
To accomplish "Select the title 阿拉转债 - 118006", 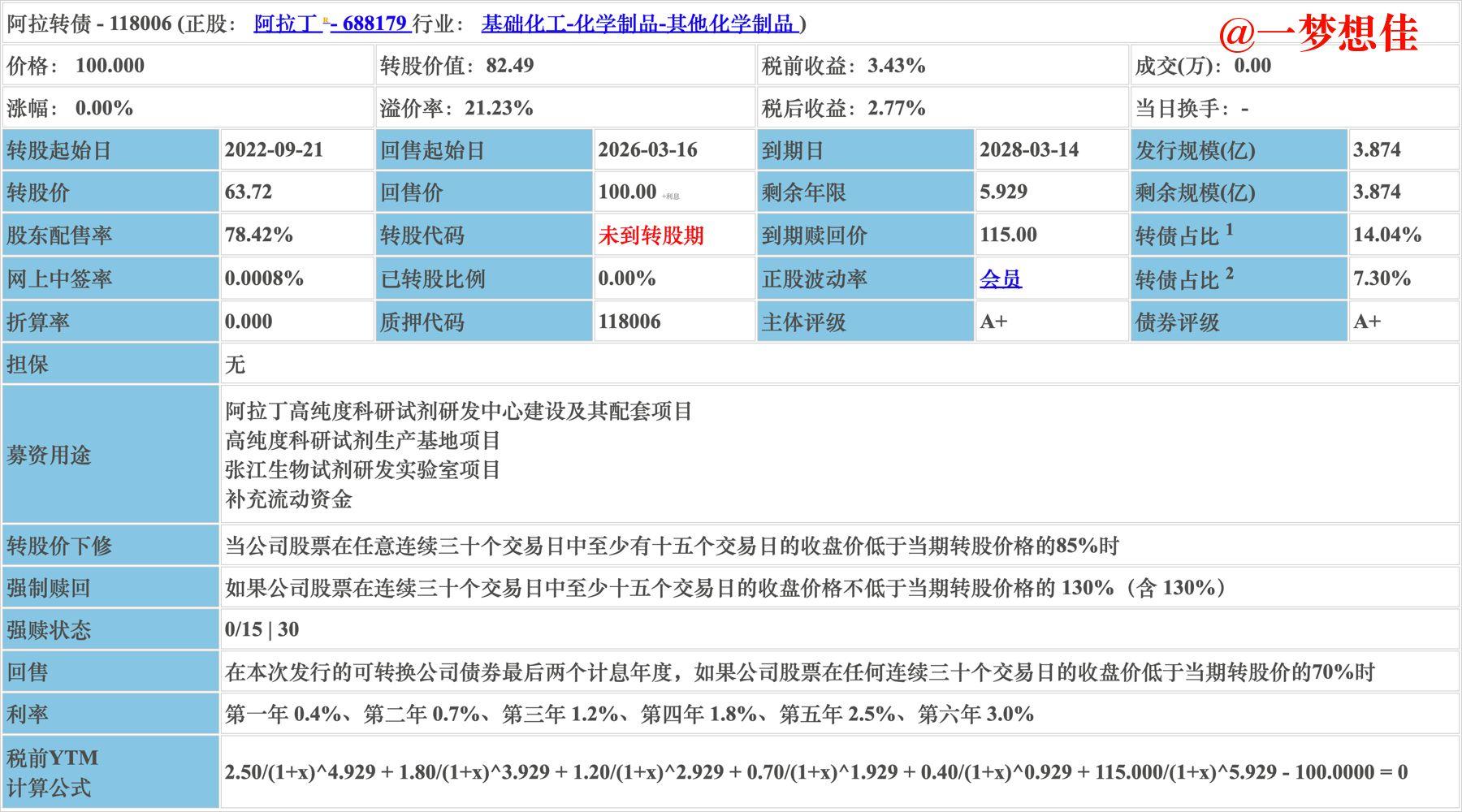I will (x=89, y=24).
